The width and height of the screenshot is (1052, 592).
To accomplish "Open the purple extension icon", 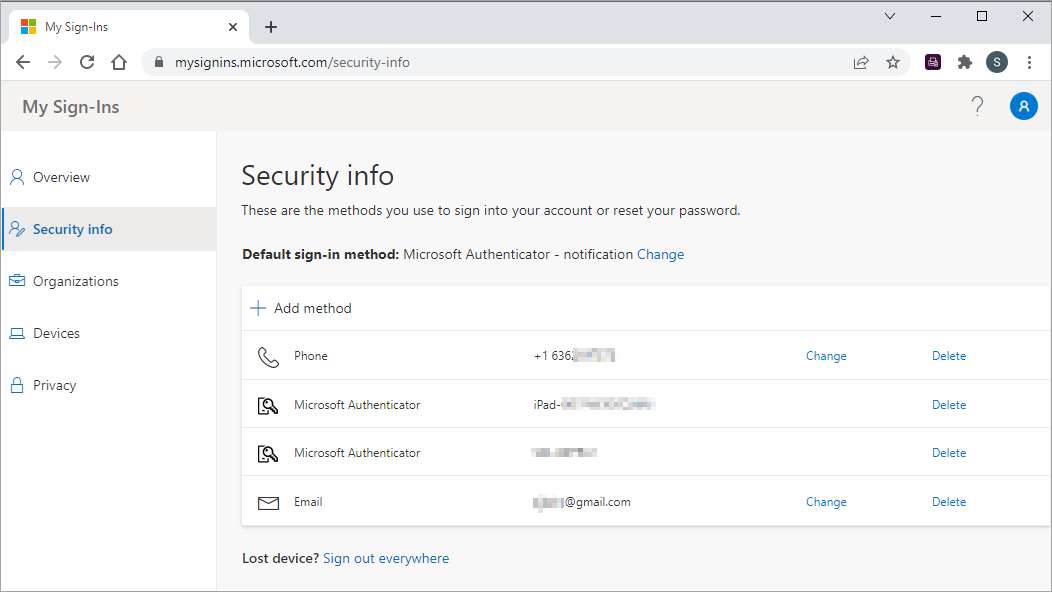I will pos(933,62).
